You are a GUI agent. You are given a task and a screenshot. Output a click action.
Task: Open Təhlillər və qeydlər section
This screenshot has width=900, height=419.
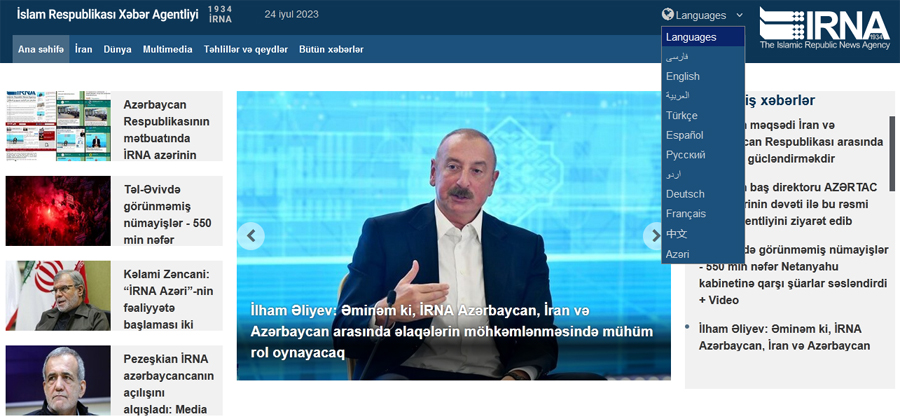click(x=245, y=49)
